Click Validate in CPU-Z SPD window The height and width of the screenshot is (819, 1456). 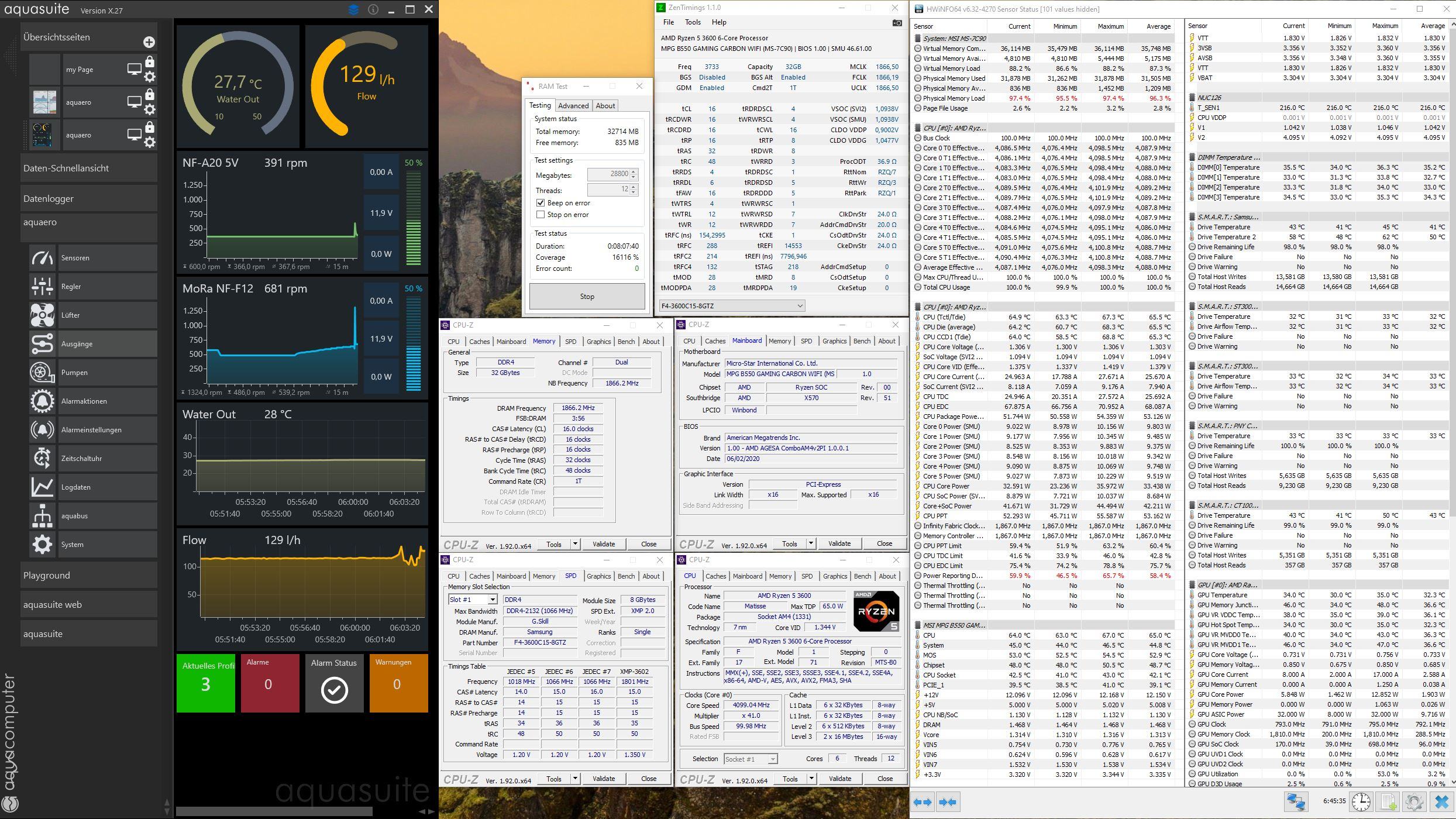click(x=603, y=779)
